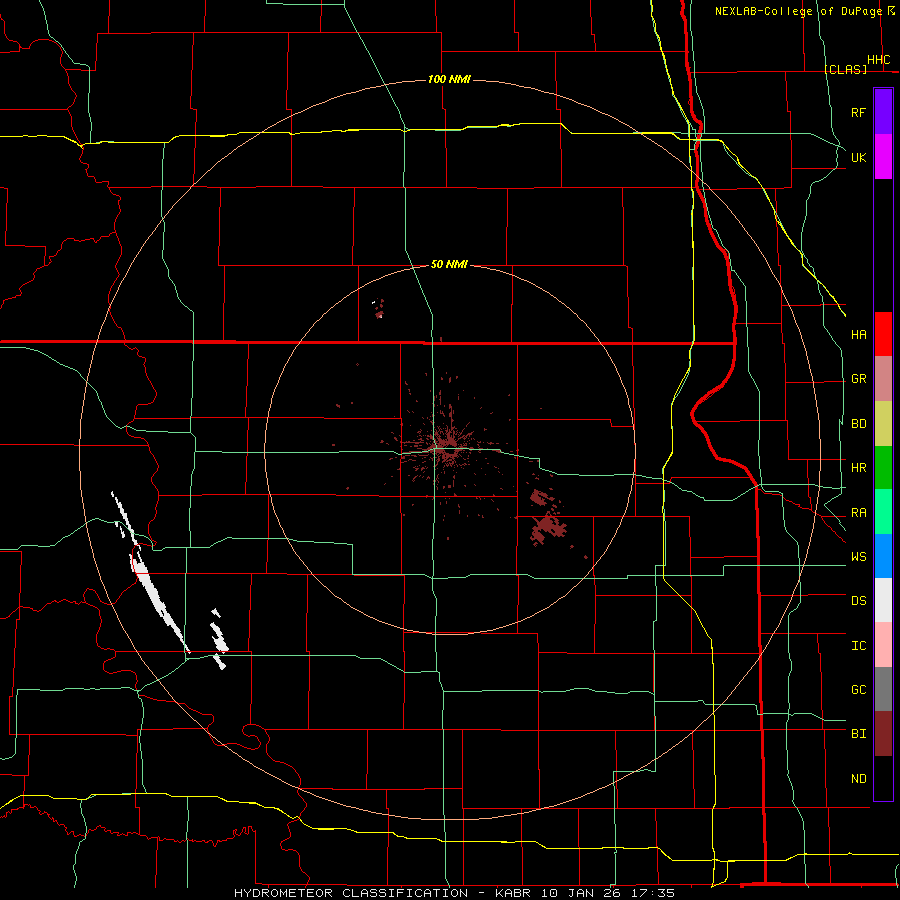
Task: Click the 50 NMI range label
Action: point(449,264)
